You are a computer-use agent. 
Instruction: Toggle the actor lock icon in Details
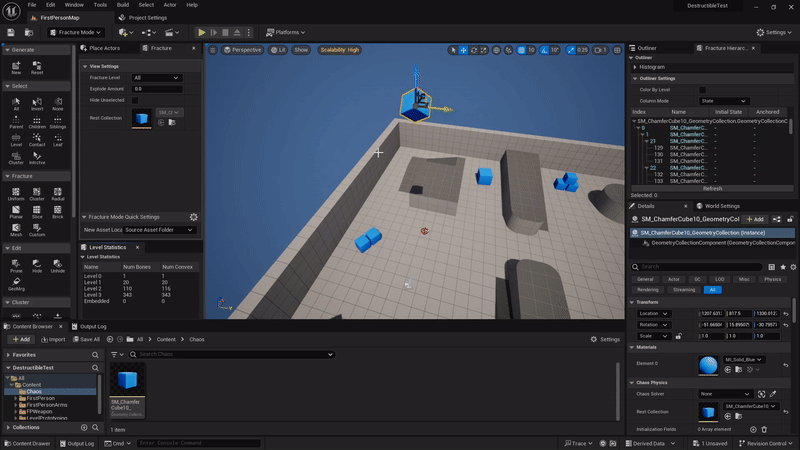click(x=790, y=219)
